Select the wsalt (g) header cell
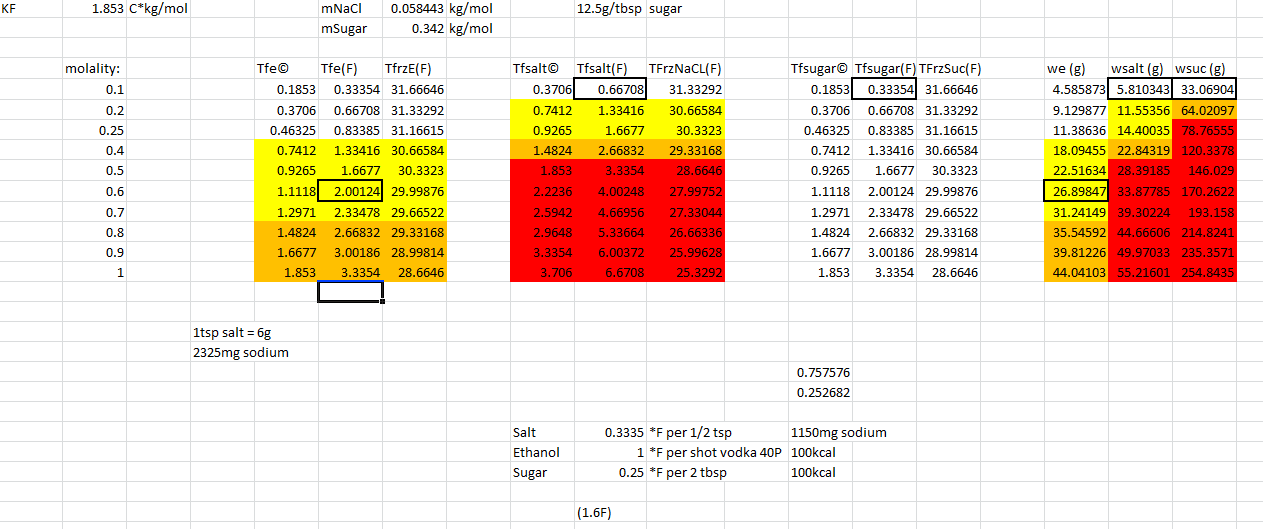 click(x=1139, y=69)
